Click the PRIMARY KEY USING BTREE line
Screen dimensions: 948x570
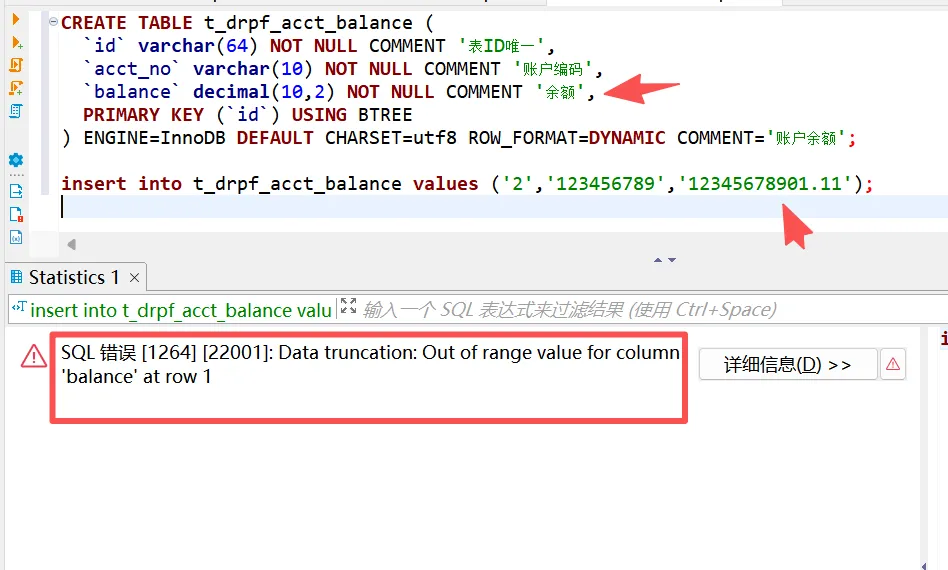point(248,114)
